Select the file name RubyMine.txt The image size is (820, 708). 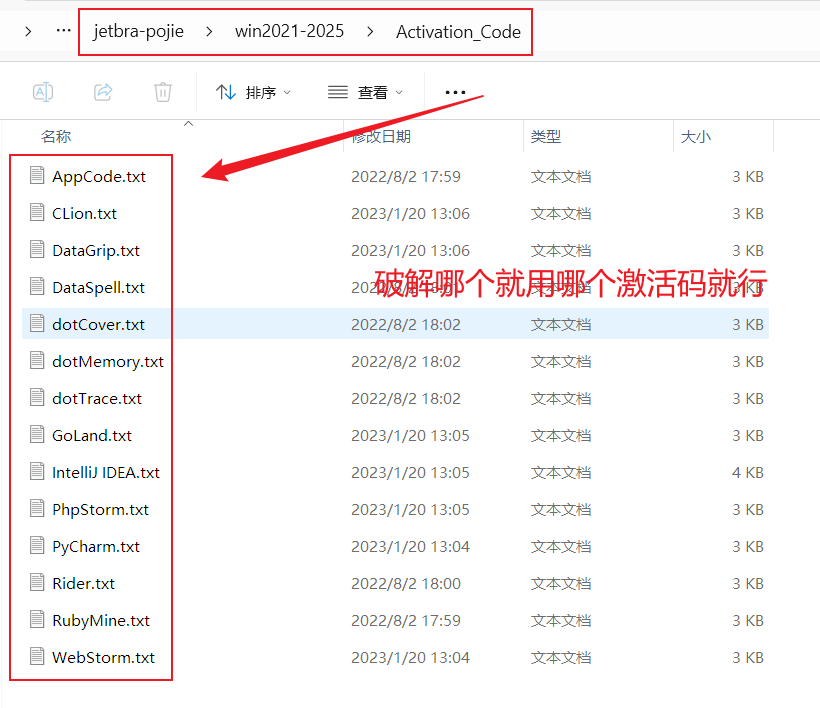click(x=101, y=621)
